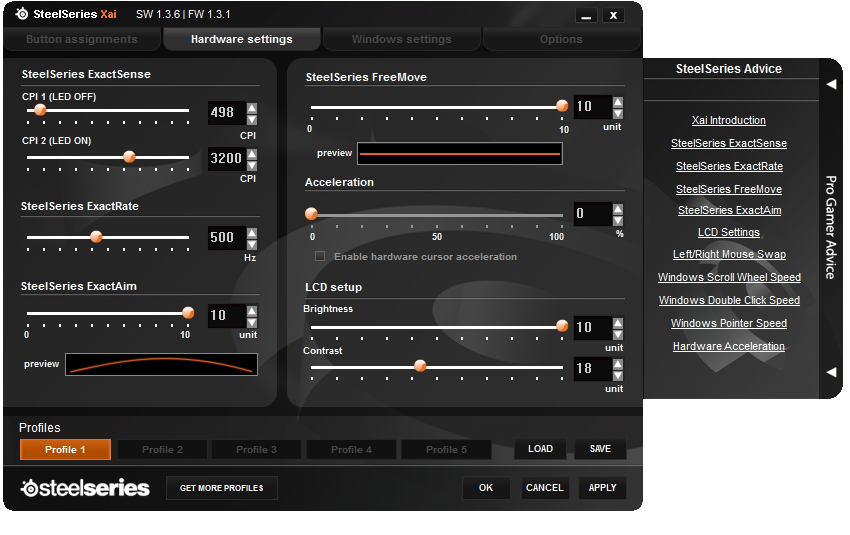
Task: Click the LOAD profile button
Action: tap(540, 449)
